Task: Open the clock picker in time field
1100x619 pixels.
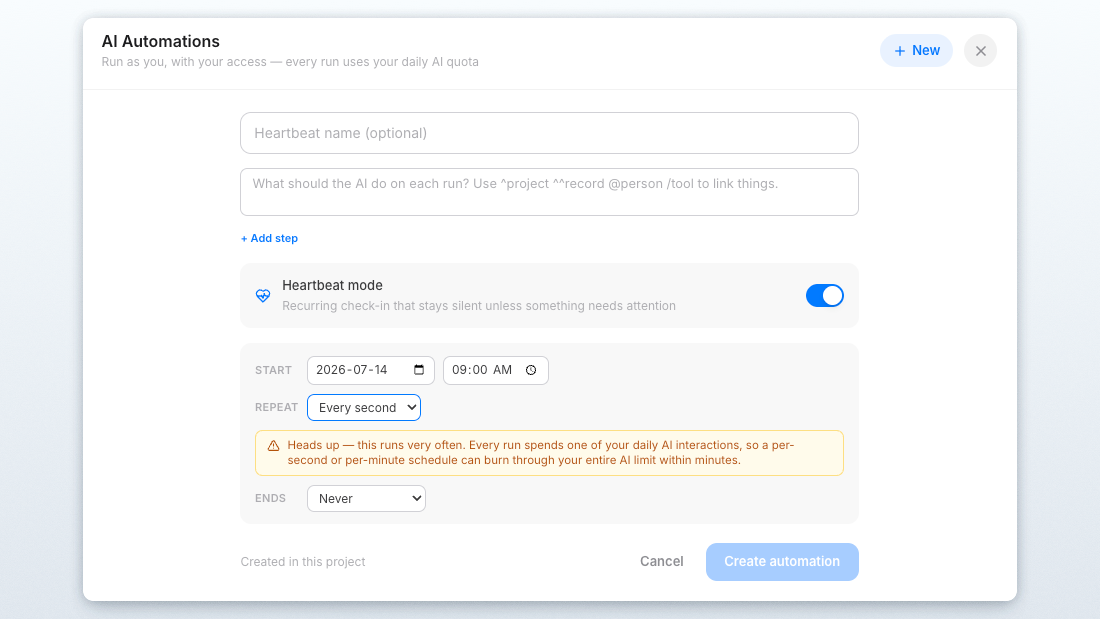Action: click(531, 370)
